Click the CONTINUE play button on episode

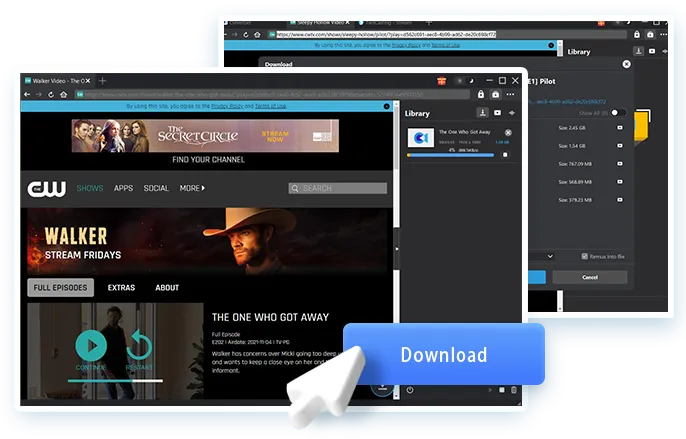tap(91, 346)
